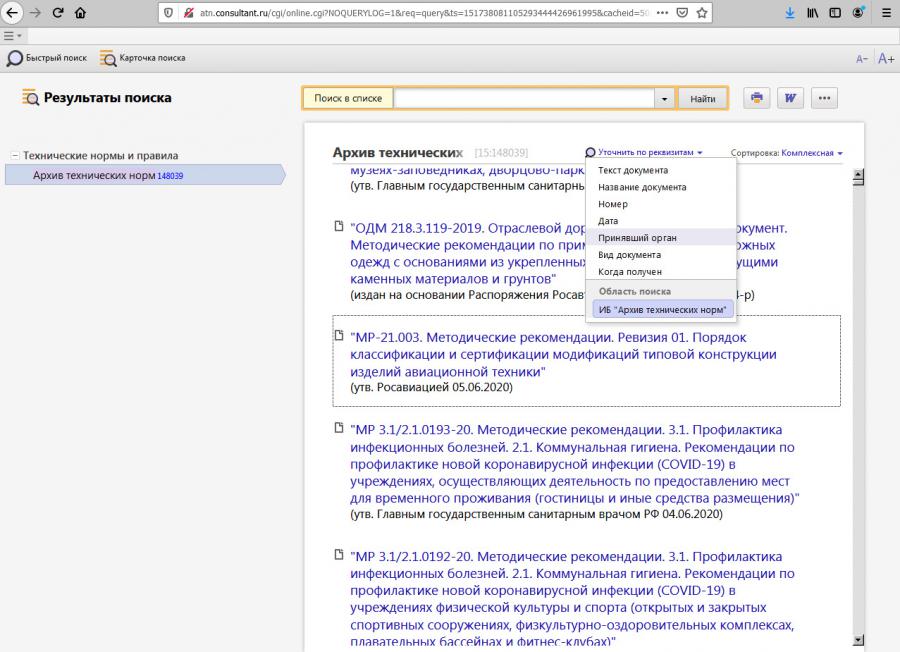This screenshot has width=900, height=652.
Task: Click the search-in-list text field
Action: (x=524, y=99)
